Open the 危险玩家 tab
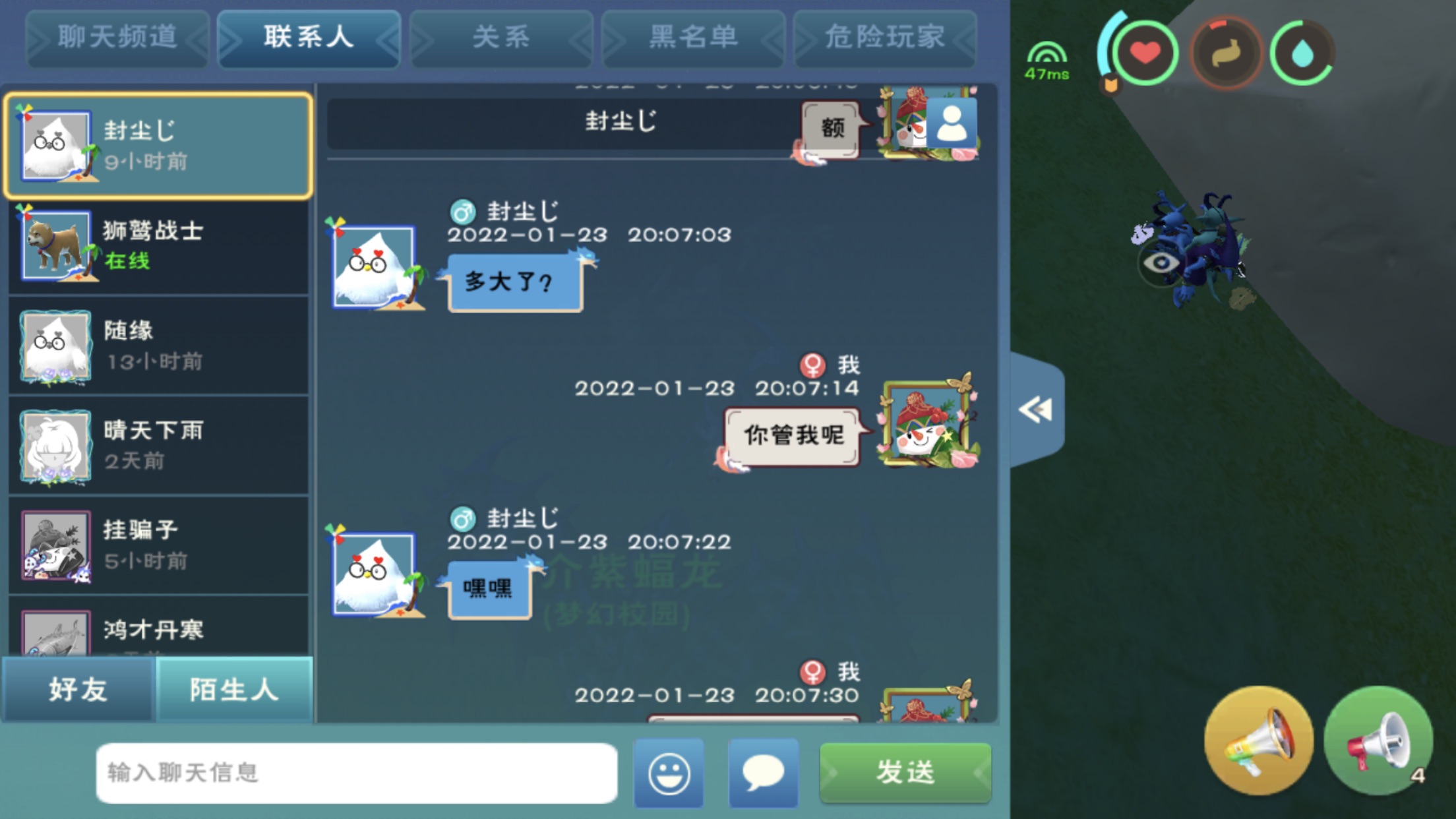Viewport: 1456px width, 819px height. click(x=885, y=38)
